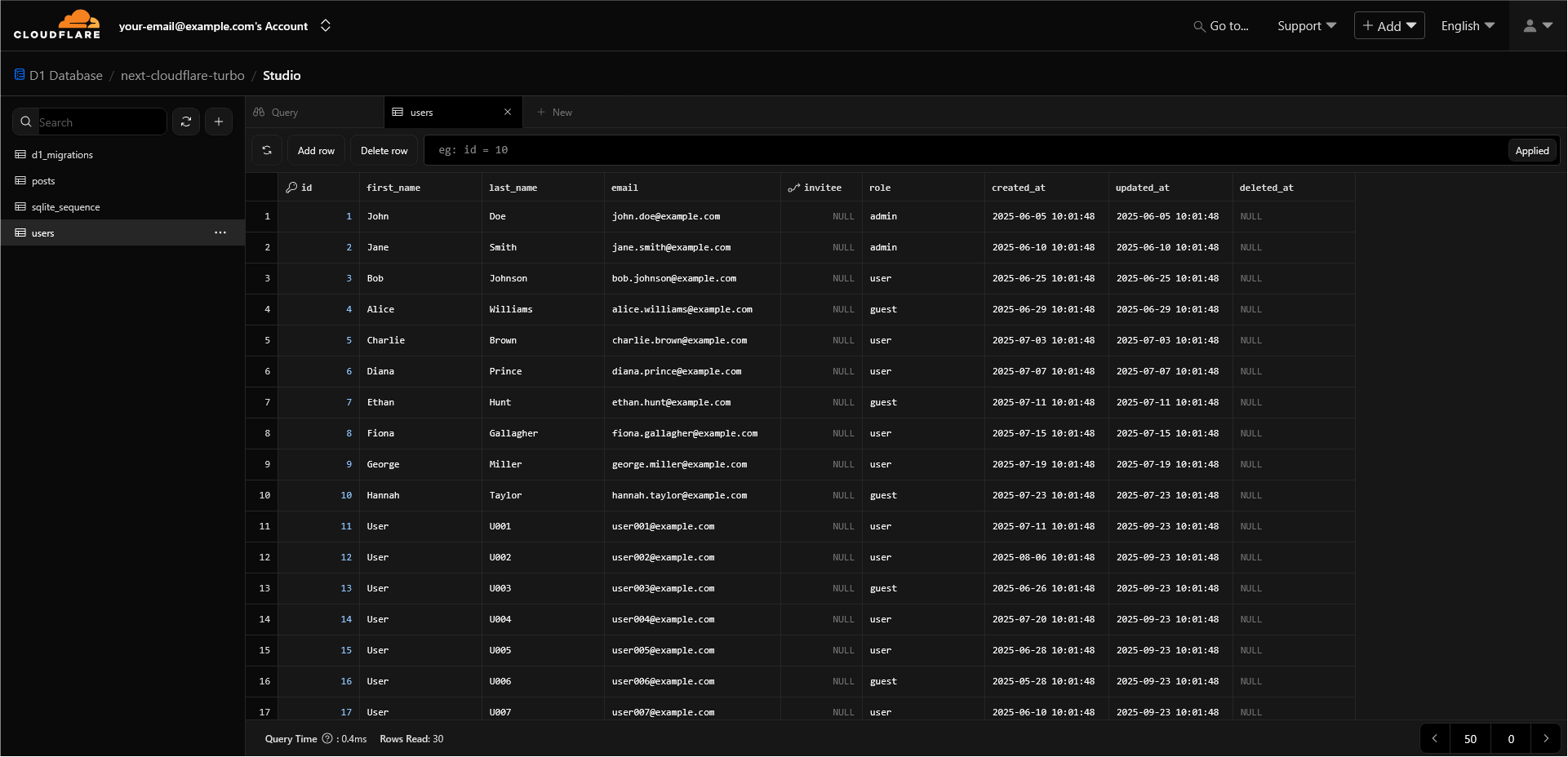Edit the page size value 50
This screenshot has width=1568, height=757.
coord(1470,739)
